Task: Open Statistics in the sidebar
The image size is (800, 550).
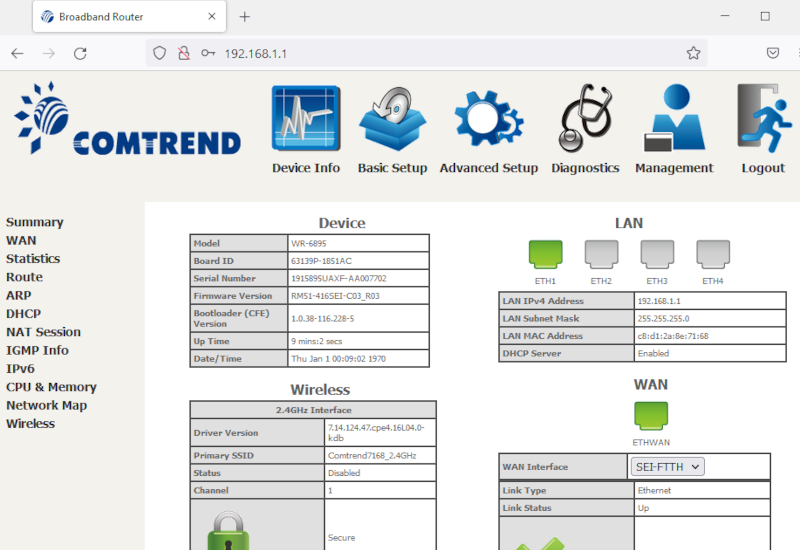Action: click(x=33, y=259)
